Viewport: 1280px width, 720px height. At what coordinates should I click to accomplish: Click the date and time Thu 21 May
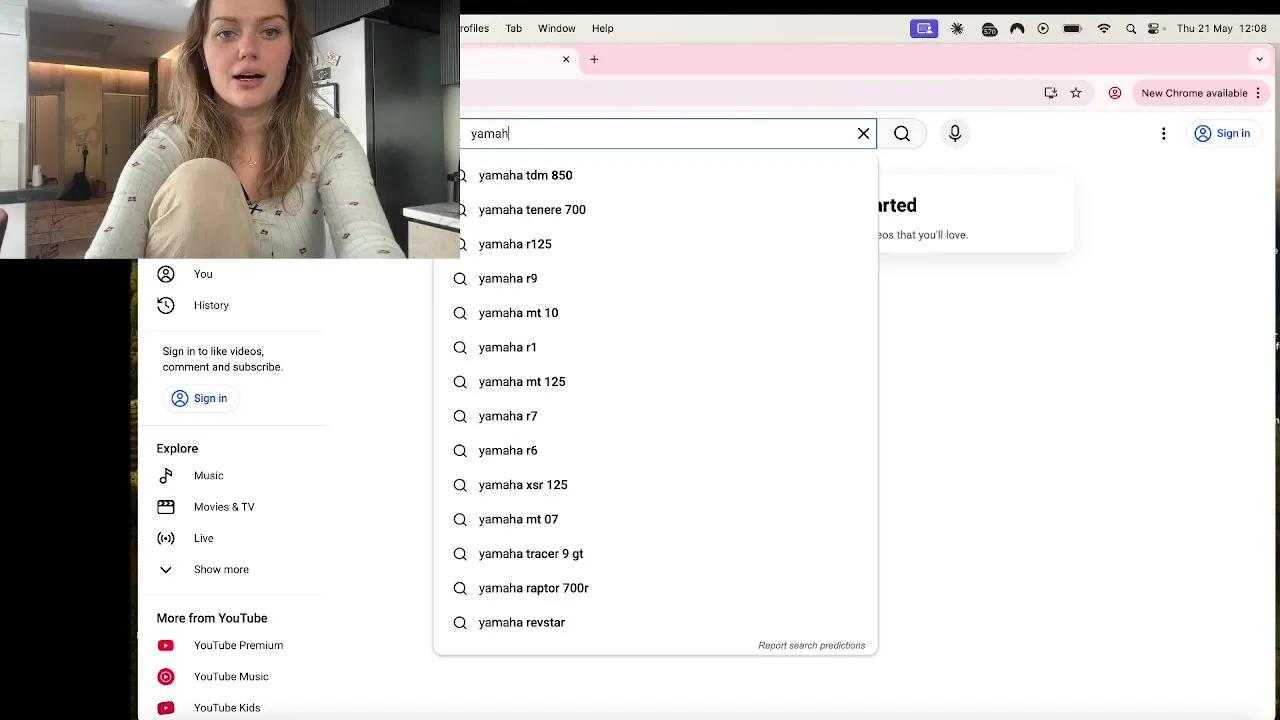point(1222,29)
